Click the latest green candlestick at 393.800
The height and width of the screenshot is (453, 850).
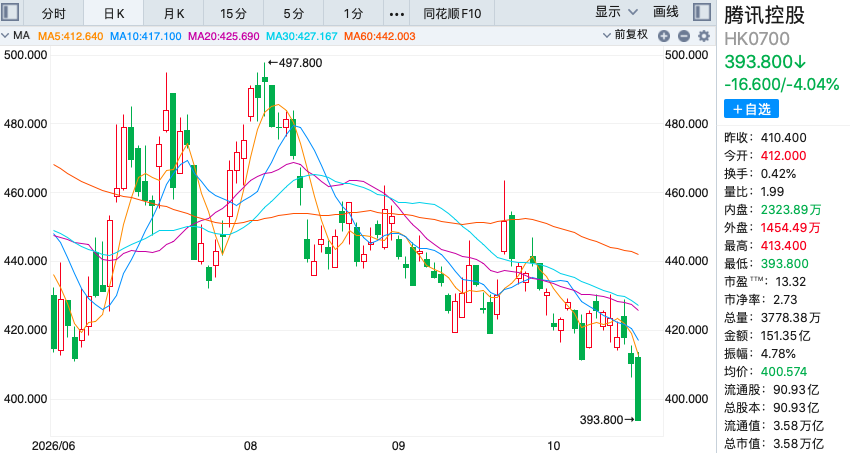tap(638, 389)
